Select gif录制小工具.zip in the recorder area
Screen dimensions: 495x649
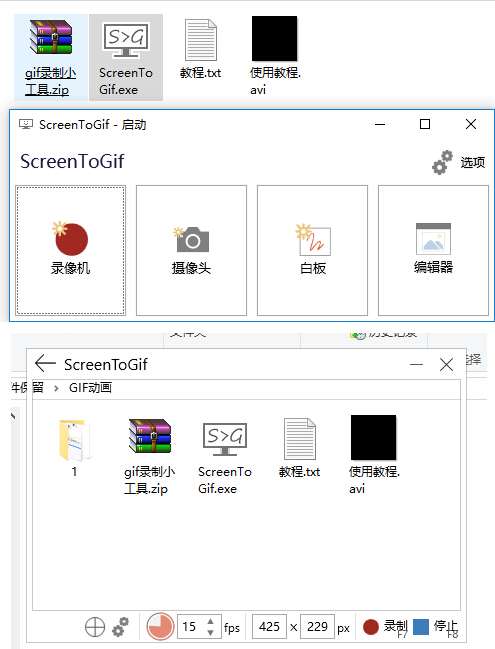(x=149, y=457)
